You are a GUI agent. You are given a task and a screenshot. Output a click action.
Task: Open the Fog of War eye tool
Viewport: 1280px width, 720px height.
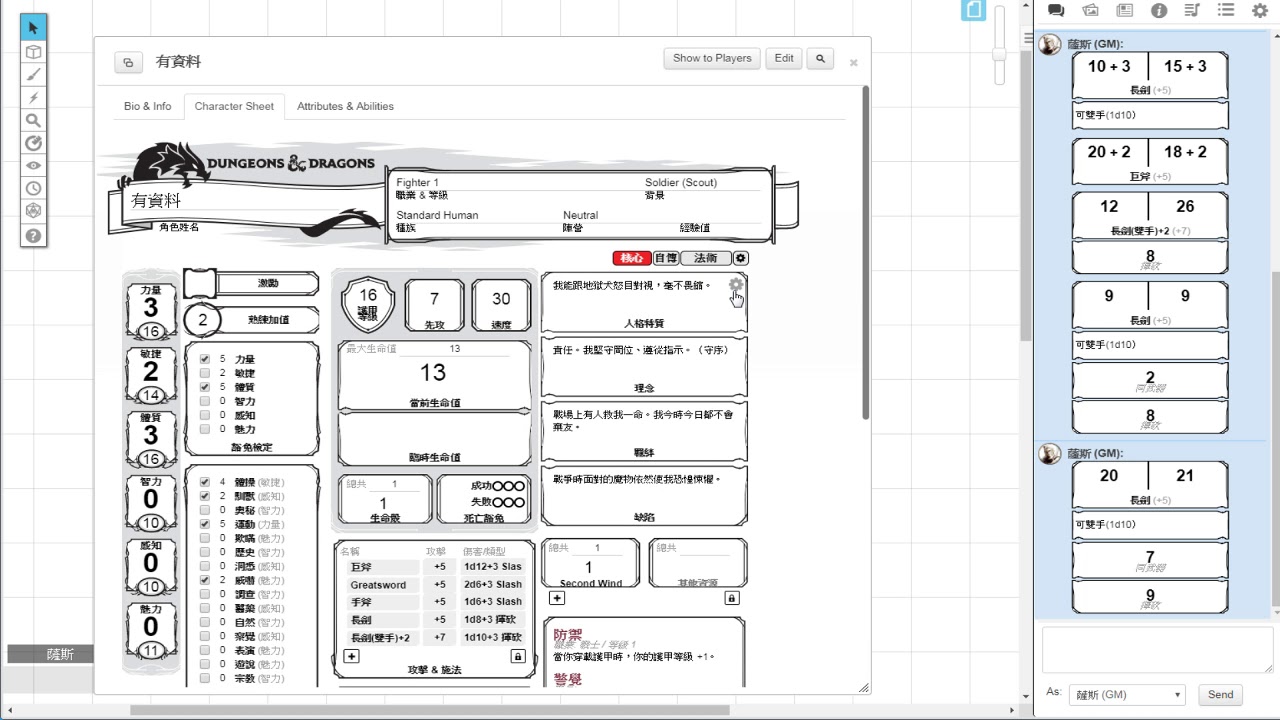[33, 166]
